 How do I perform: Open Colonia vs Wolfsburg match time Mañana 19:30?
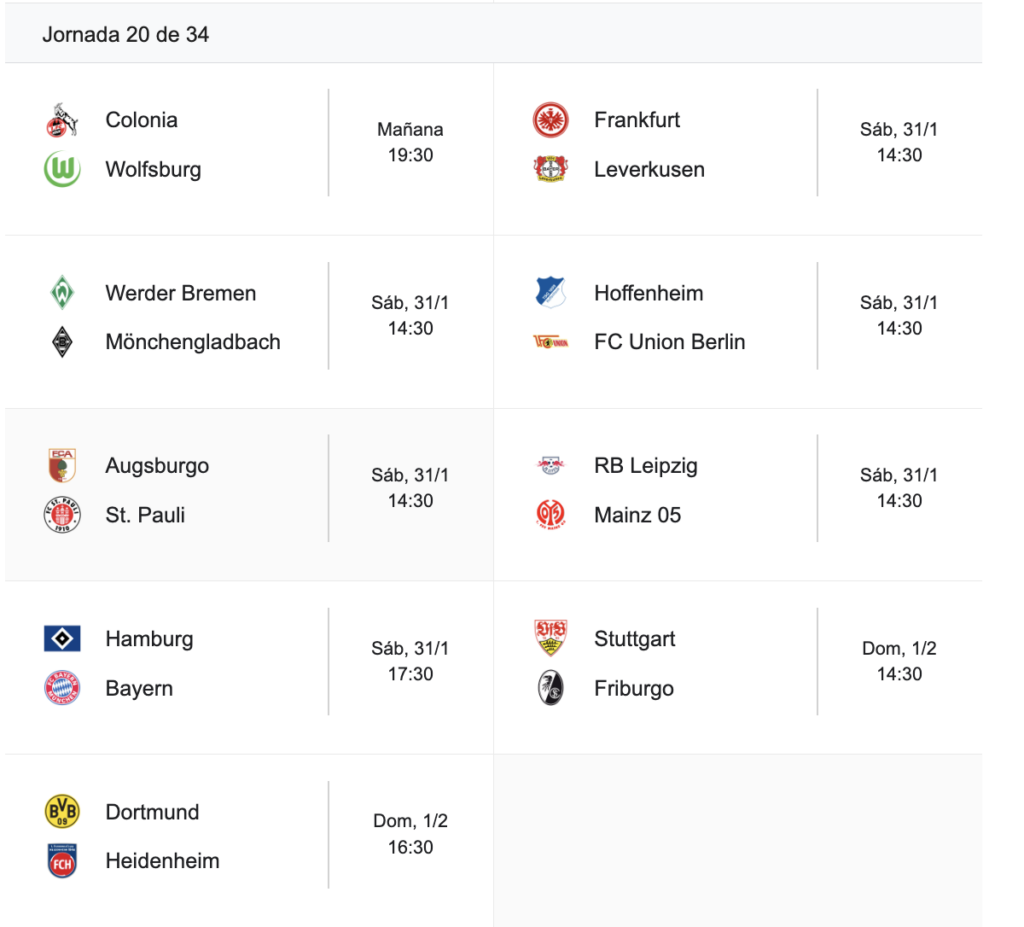pyautogui.click(x=410, y=142)
